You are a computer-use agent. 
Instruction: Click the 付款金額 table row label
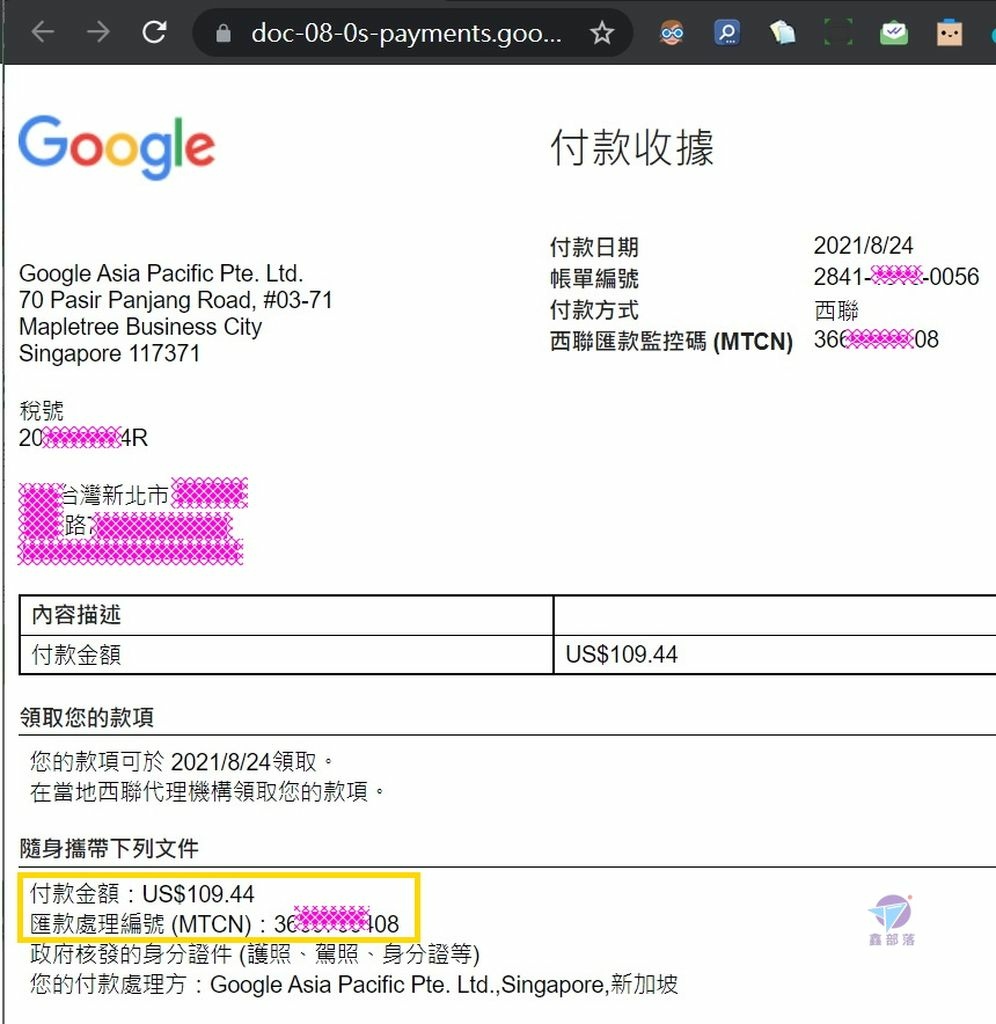click(x=76, y=654)
